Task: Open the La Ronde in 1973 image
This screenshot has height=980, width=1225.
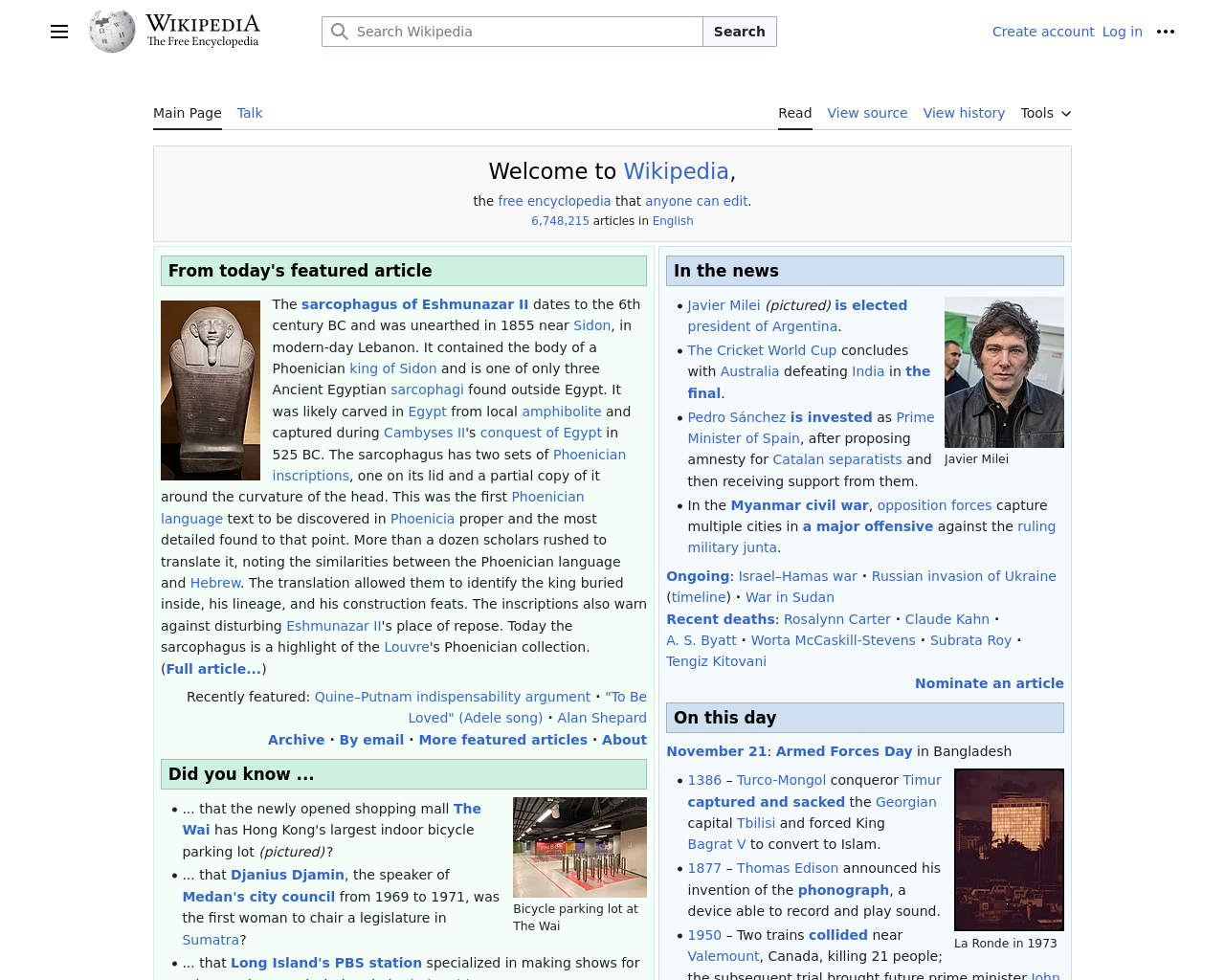Action: click(x=1009, y=850)
